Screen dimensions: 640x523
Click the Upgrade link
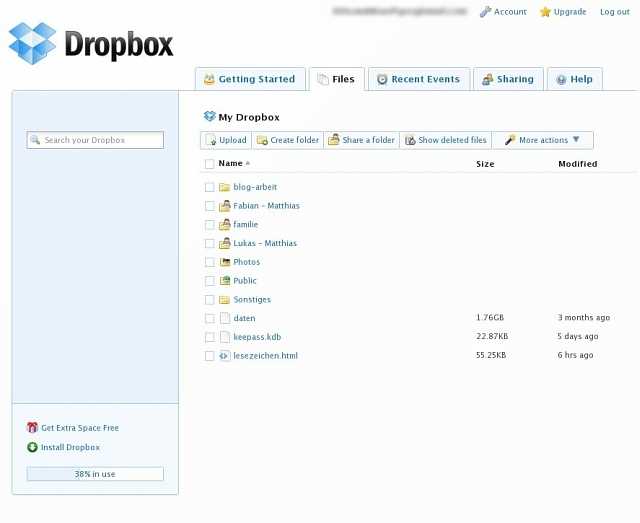570,12
